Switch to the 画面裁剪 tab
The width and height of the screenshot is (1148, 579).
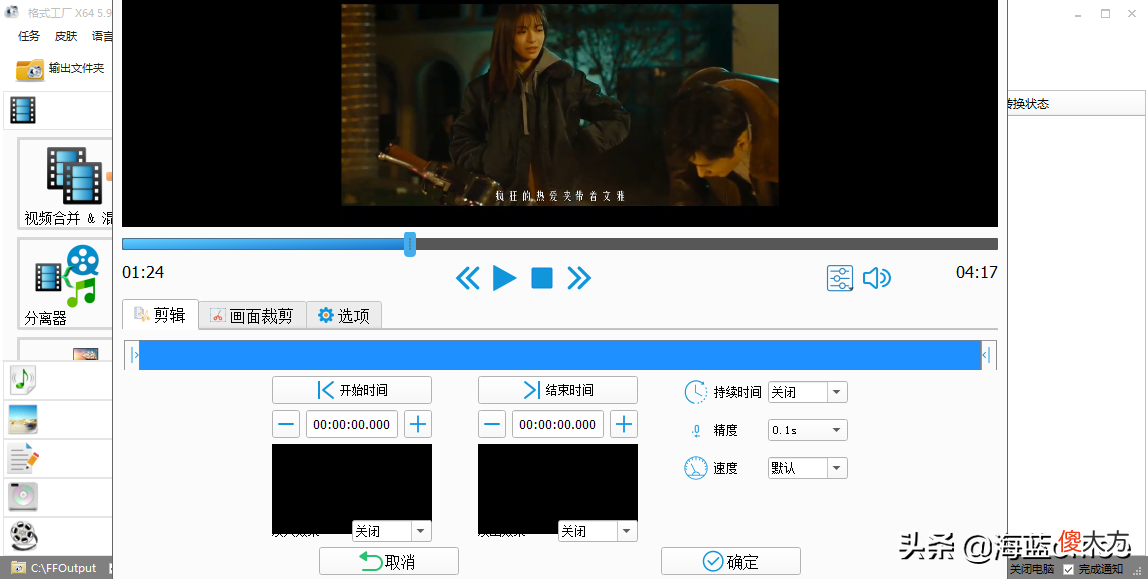[252, 315]
